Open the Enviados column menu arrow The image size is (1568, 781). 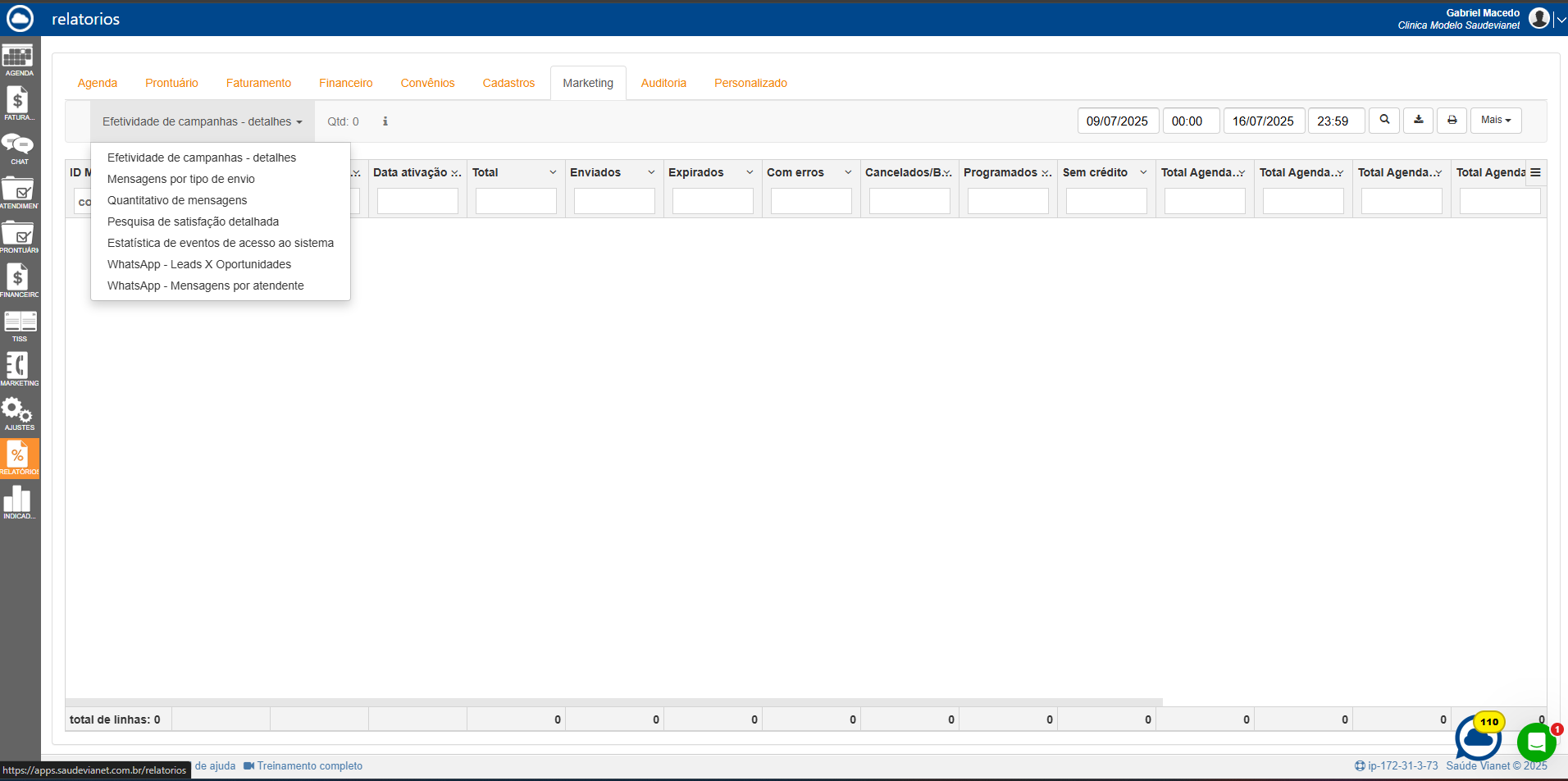[x=651, y=172]
